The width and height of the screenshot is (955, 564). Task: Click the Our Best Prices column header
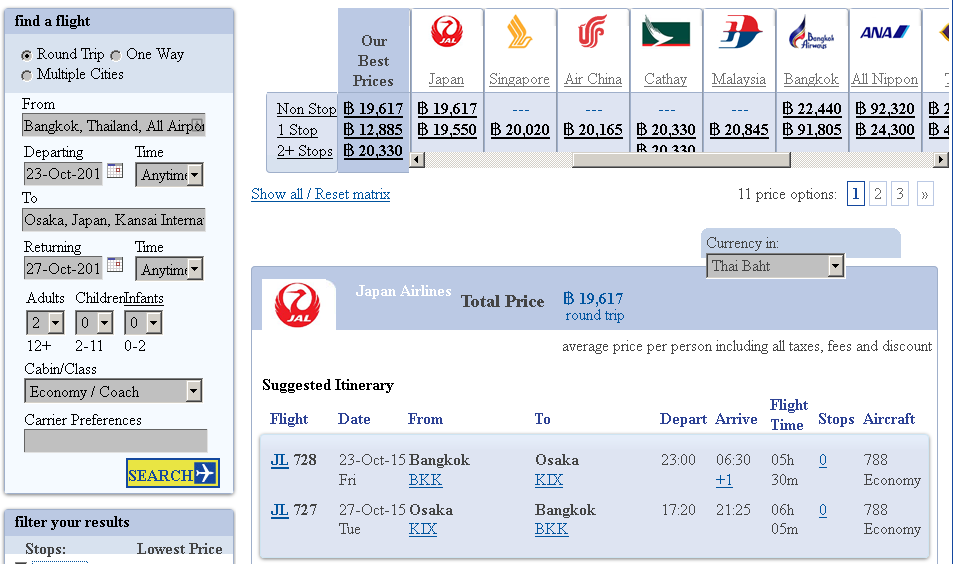[373, 61]
